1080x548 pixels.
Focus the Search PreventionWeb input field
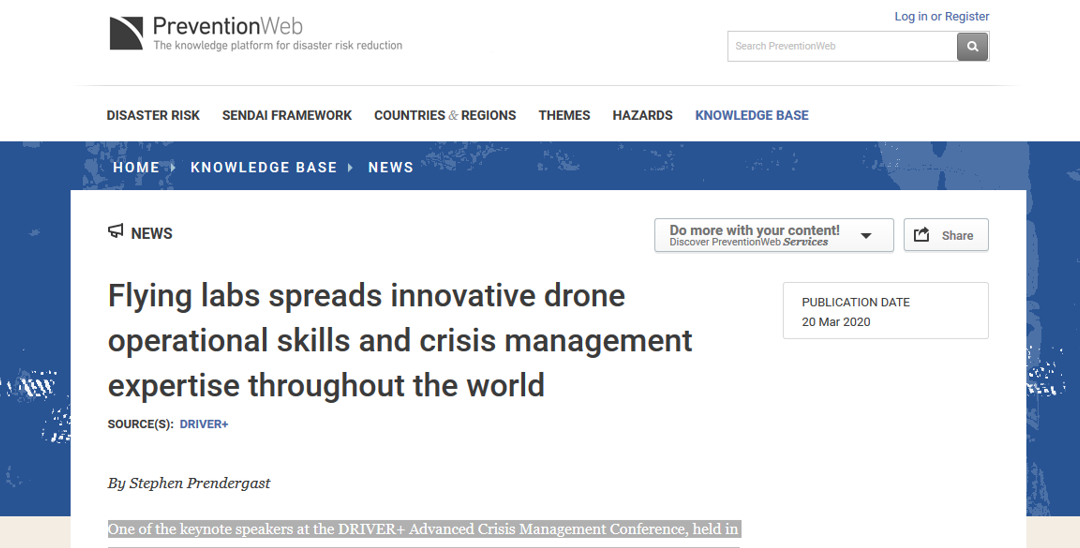[x=842, y=46]
